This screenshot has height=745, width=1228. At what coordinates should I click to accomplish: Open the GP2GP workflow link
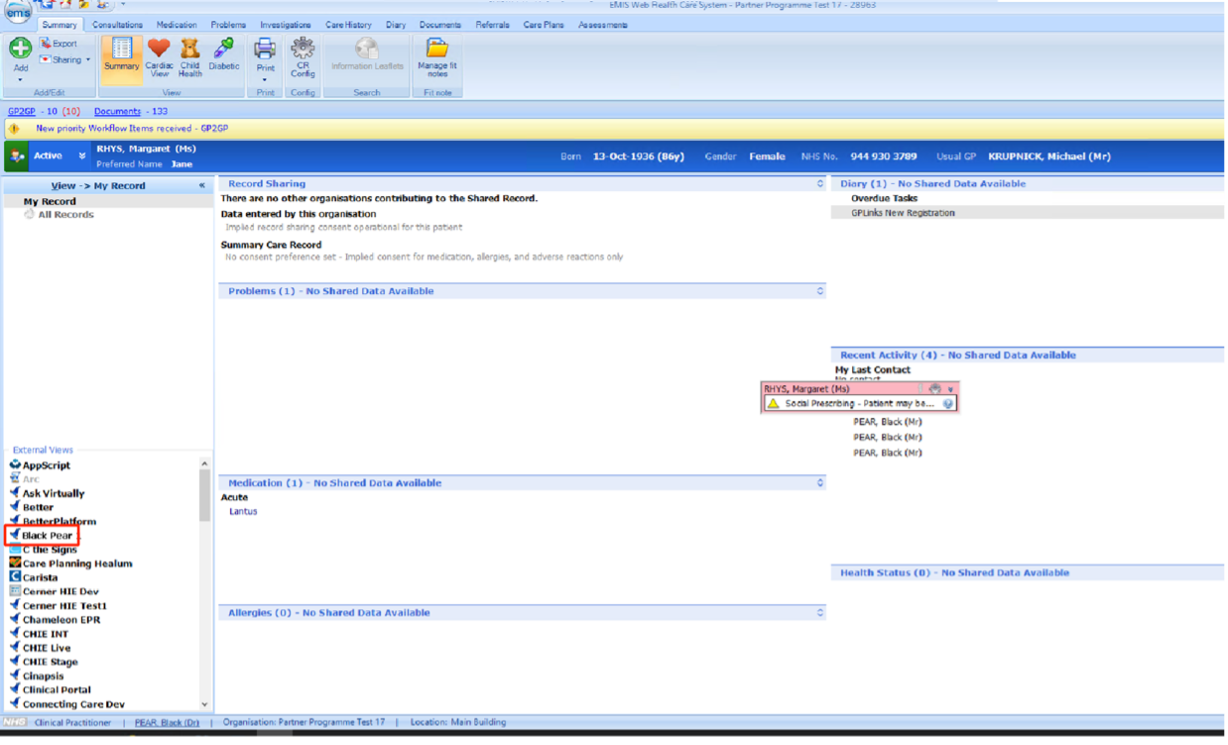[x=22, y=112]
